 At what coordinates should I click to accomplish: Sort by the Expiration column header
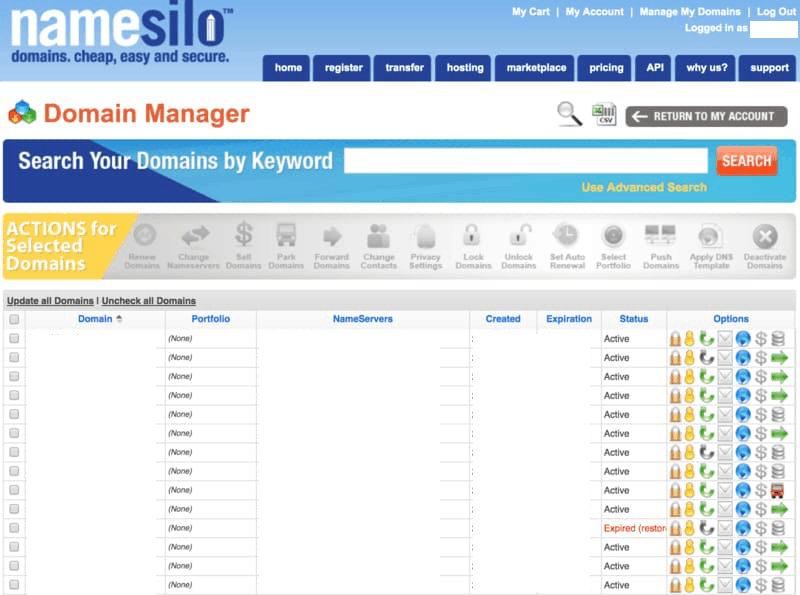[569, 319]
